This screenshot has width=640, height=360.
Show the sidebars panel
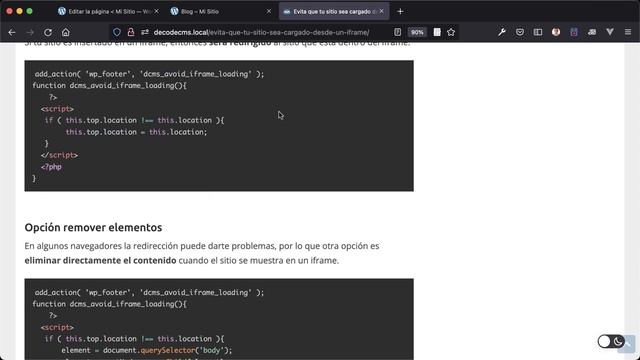tap(538, 32)
